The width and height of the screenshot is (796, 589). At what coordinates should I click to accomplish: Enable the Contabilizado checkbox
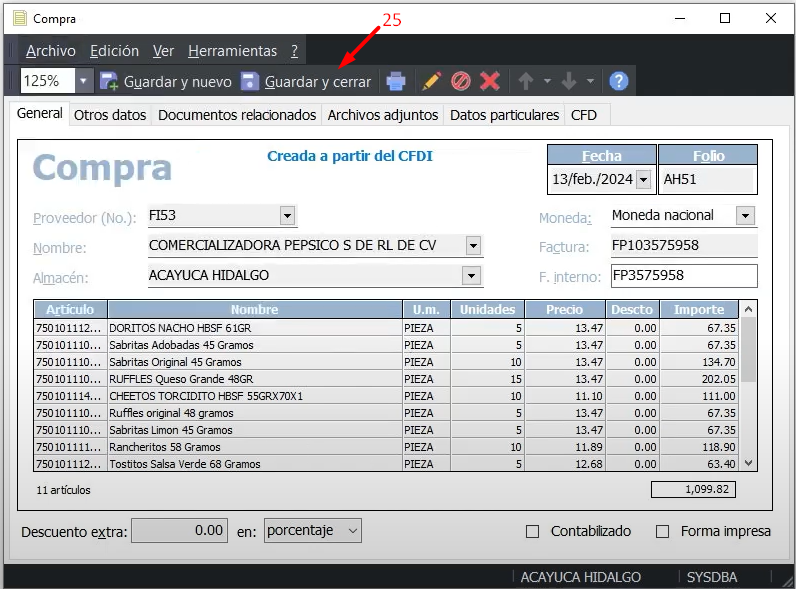(x=532, y=531)
